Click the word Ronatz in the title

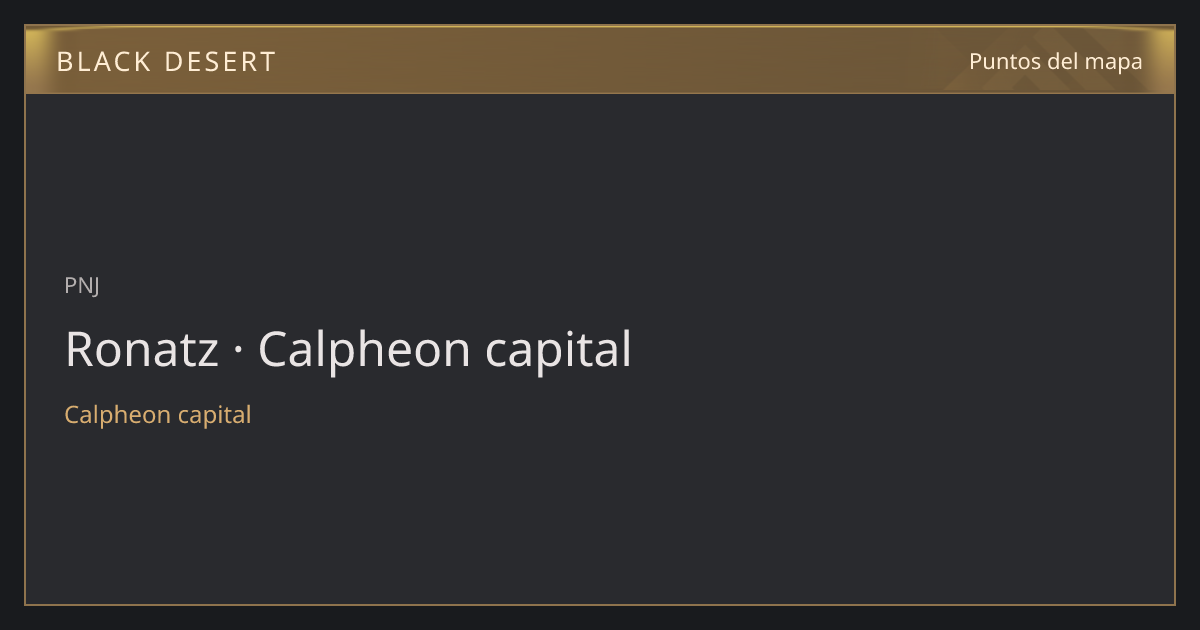(142, 350)
